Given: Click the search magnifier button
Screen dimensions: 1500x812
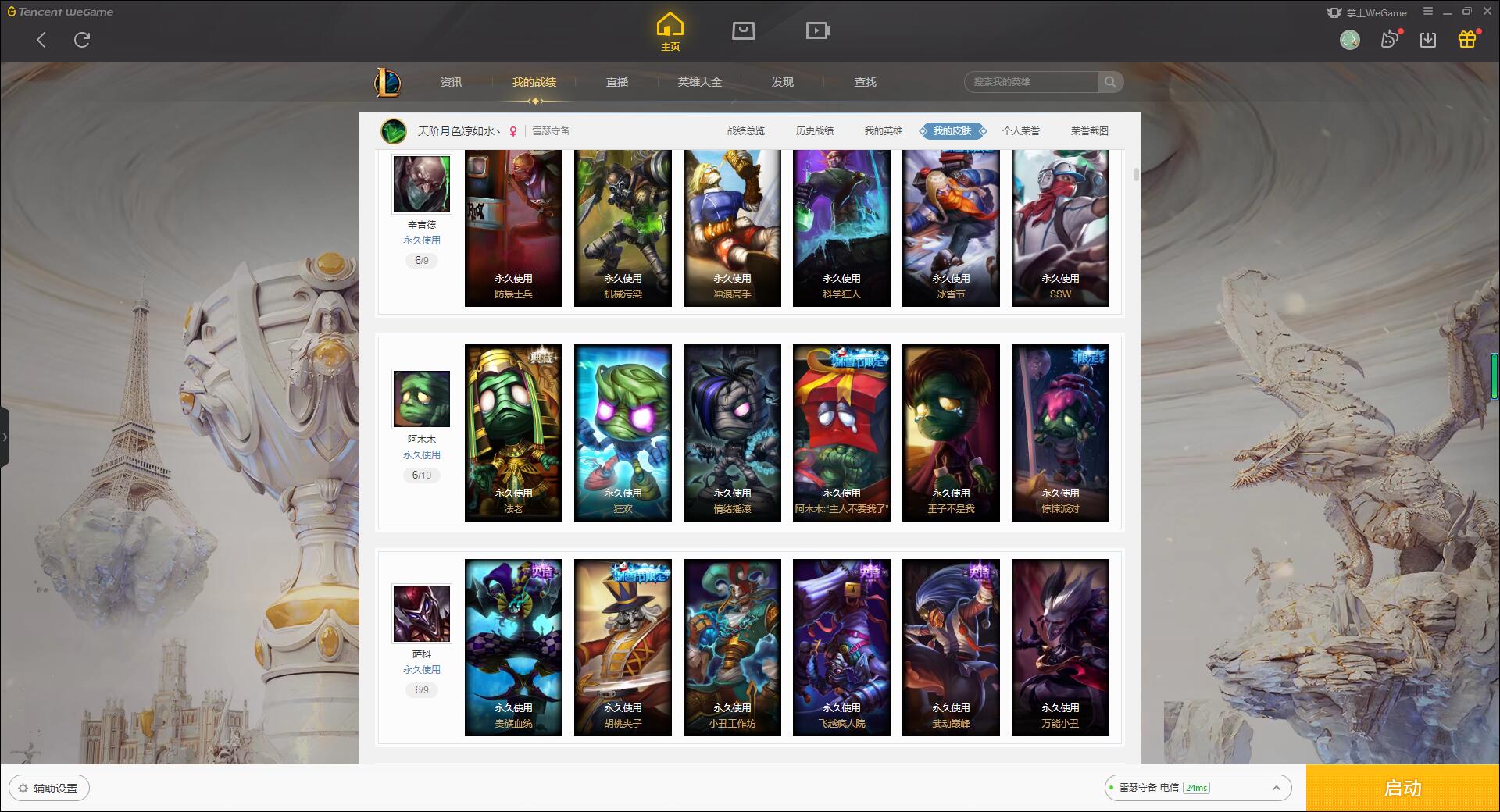Looking at the screenshot, I should (1110, 82).
